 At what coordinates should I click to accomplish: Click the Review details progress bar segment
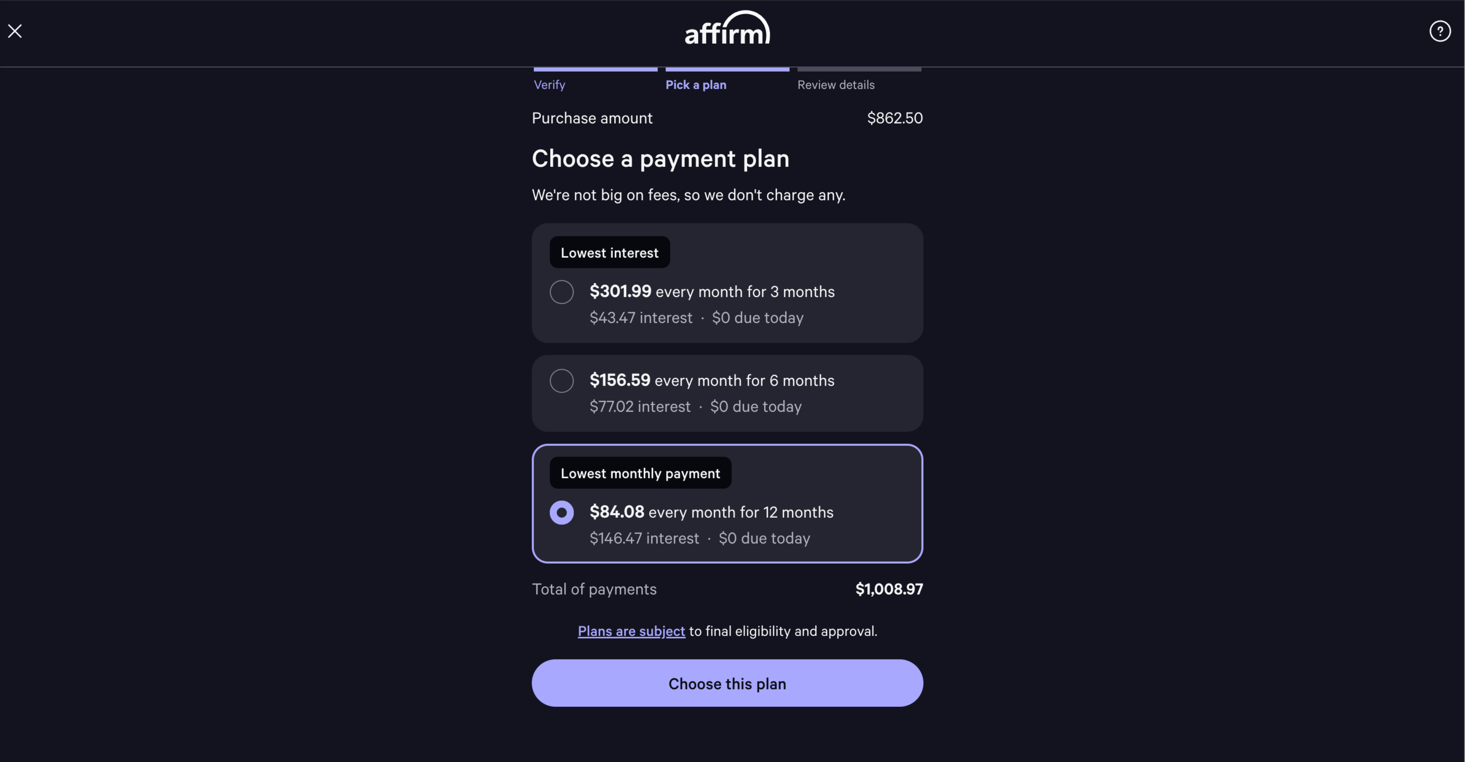coord(860,69)
